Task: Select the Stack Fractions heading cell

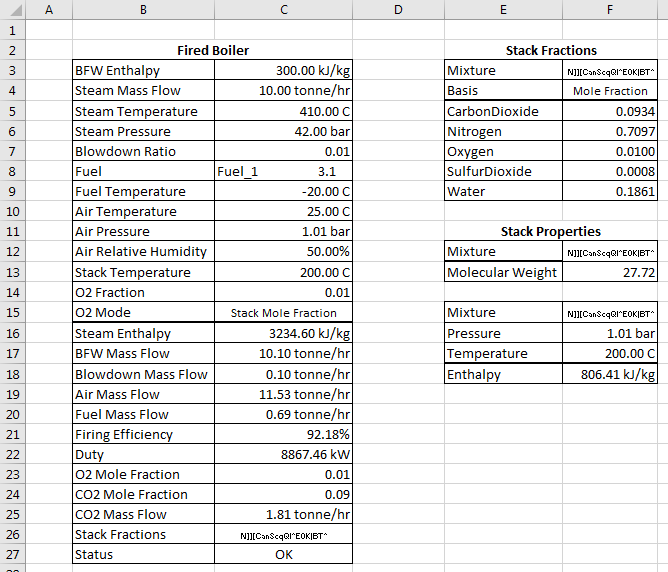Action: (551, 50)
